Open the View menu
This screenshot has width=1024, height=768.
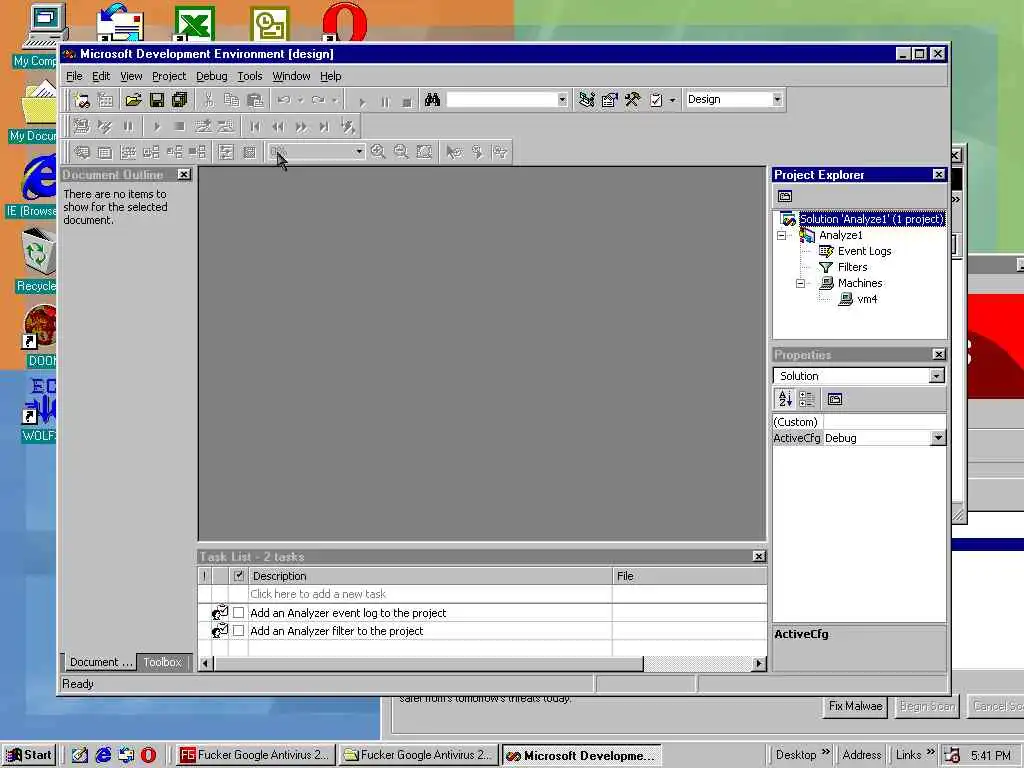pos(131,76)
